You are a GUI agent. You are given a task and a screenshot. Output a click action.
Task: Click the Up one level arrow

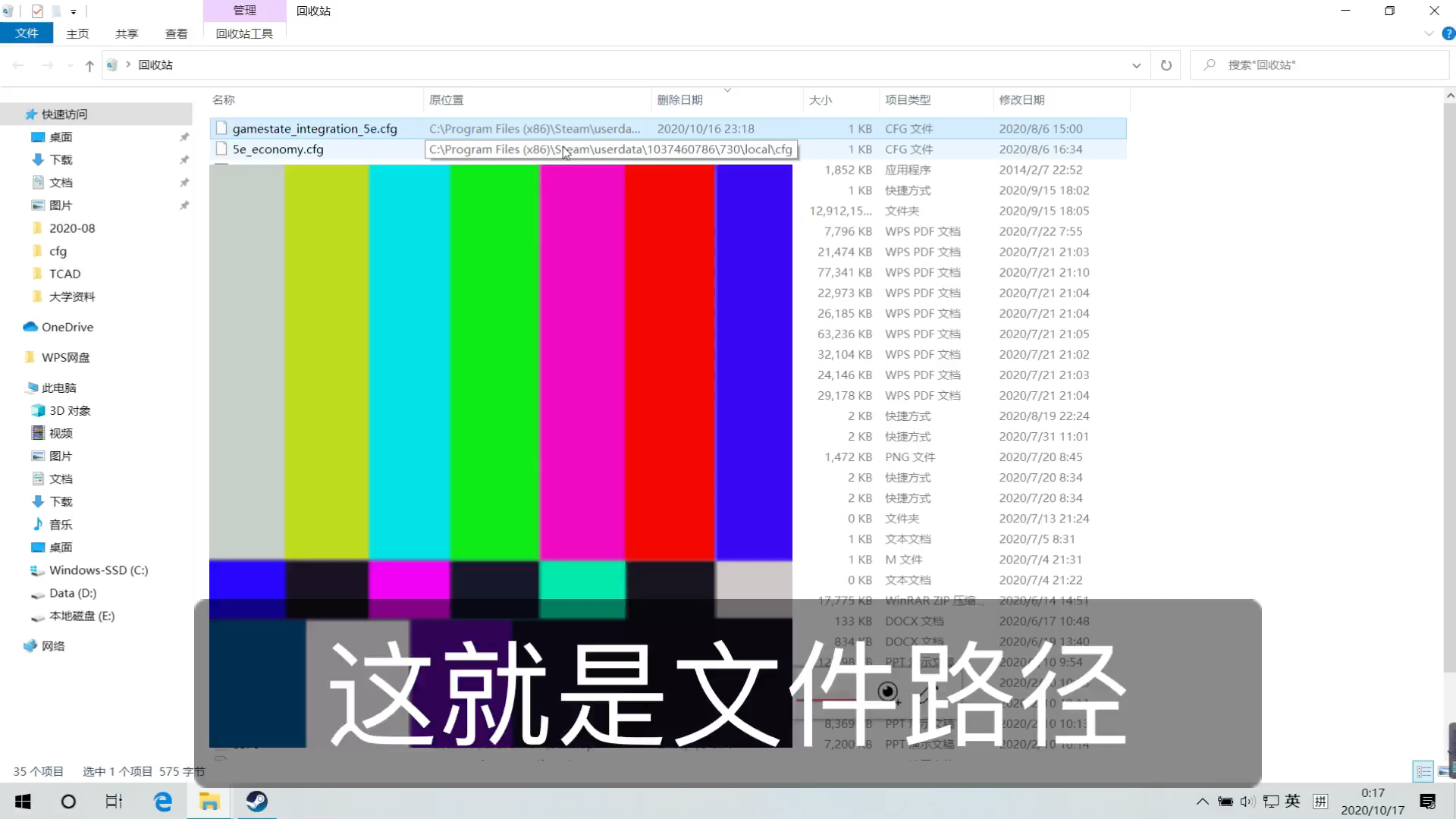click(89, 65)
